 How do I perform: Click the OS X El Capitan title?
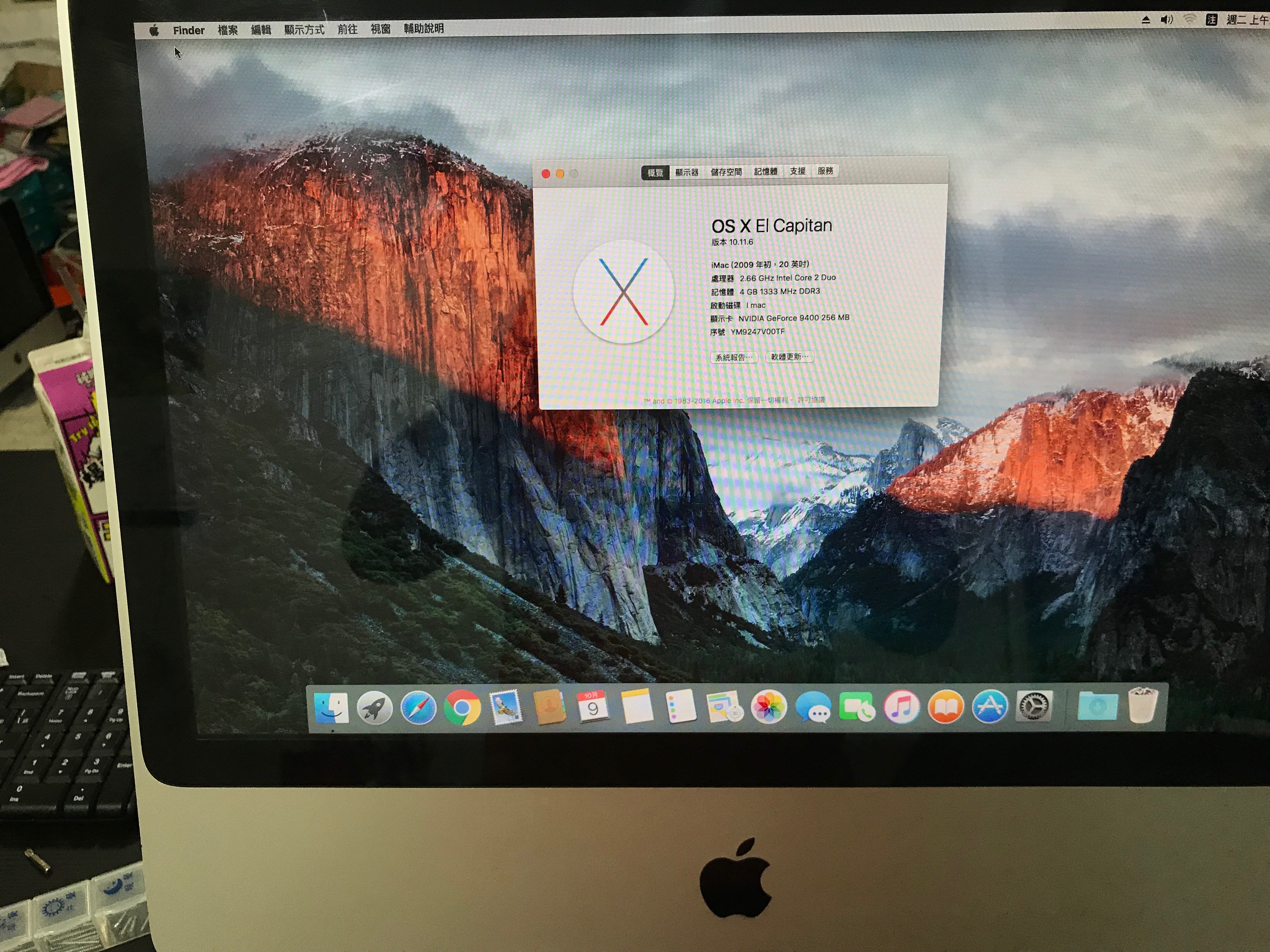[772, 226]
